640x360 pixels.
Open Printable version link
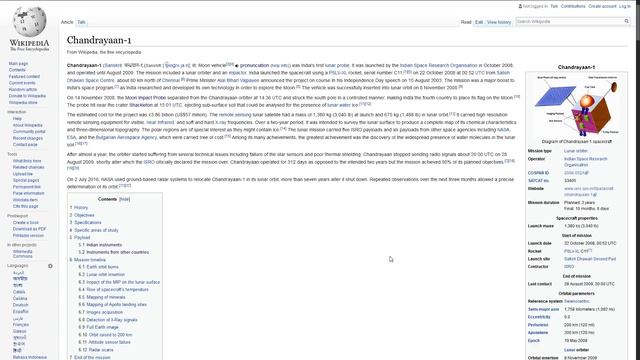(x=28, y=236)
